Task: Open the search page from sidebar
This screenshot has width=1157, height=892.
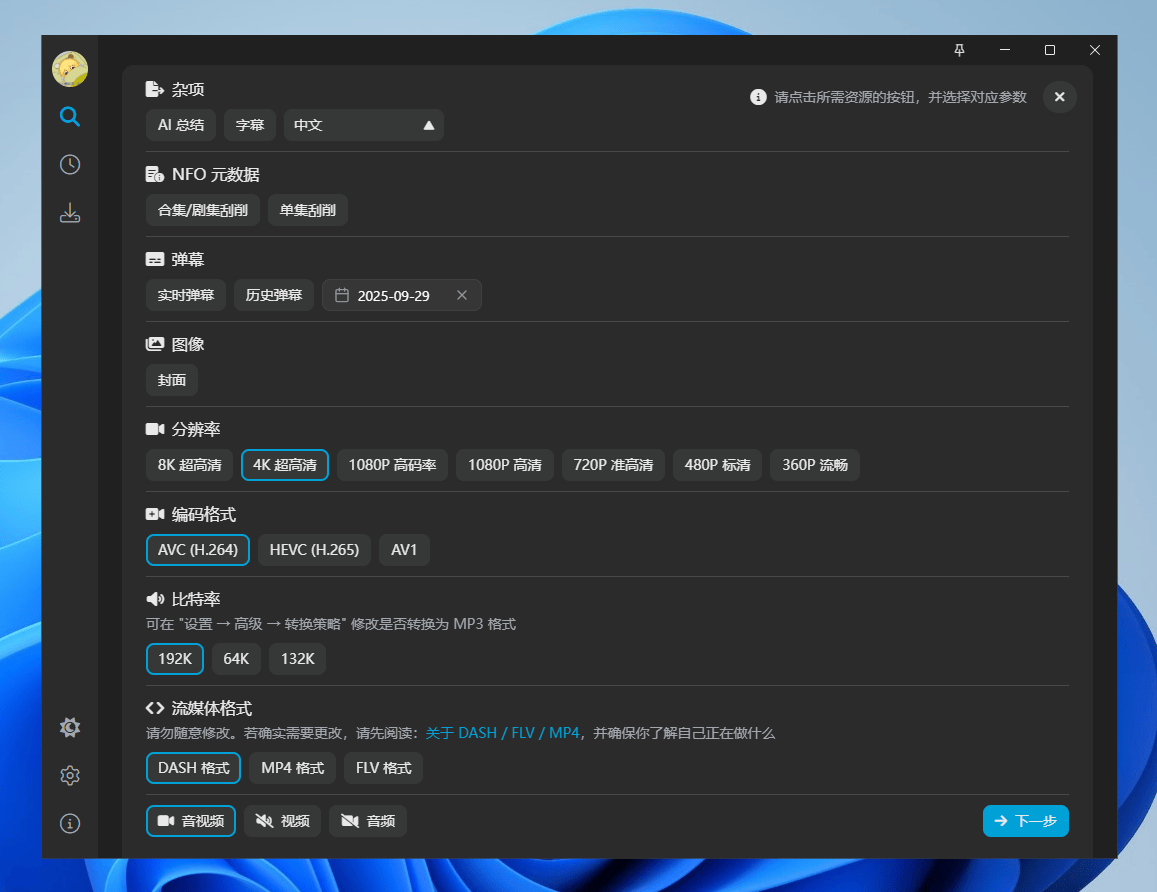Action: tap(69, 117)
